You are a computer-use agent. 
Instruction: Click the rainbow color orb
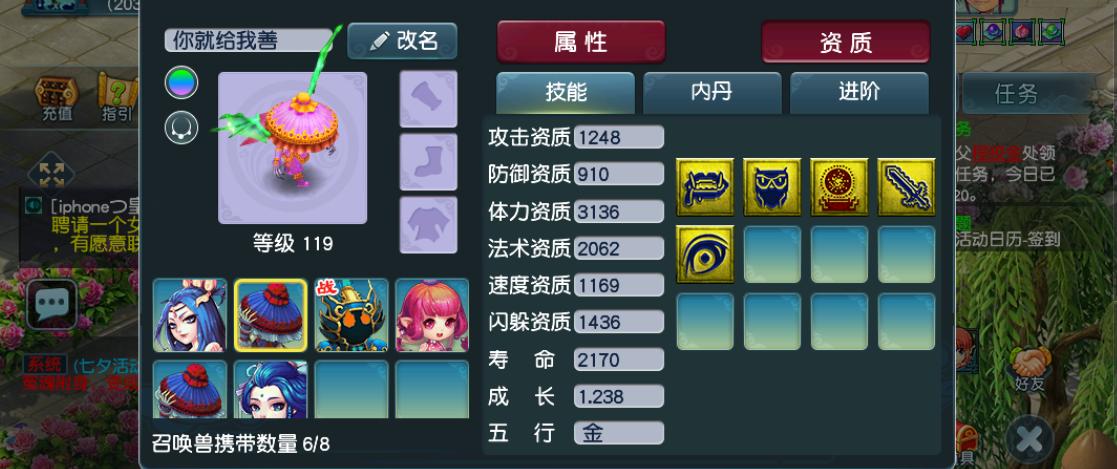(182, 83)
